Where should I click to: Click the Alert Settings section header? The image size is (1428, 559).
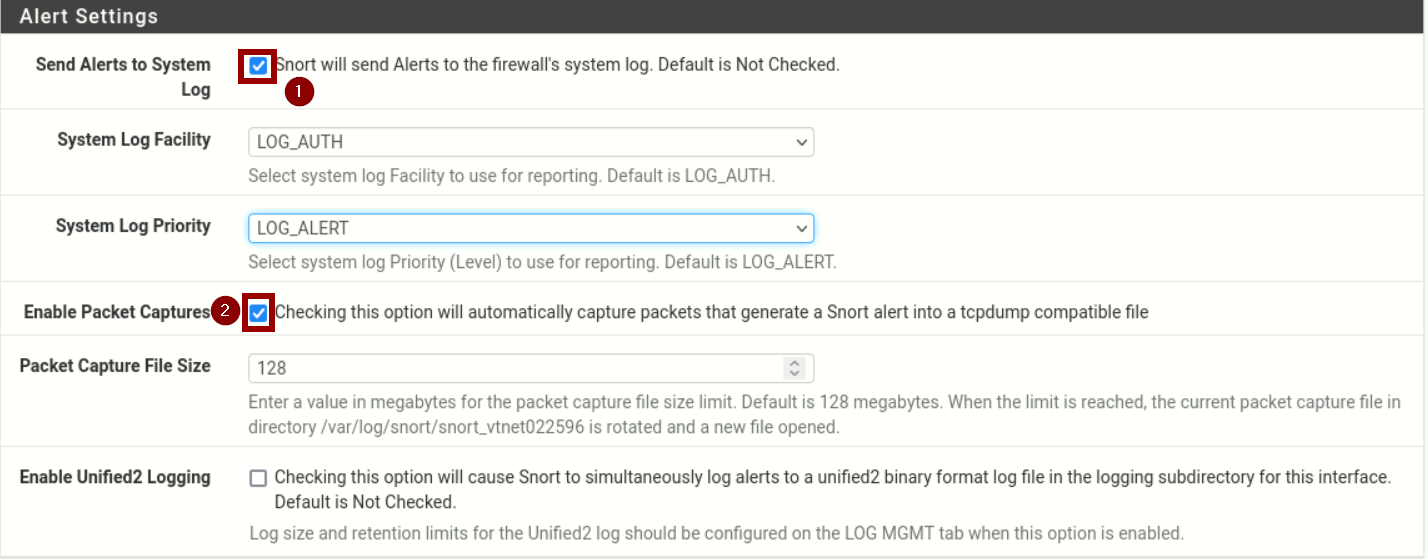point(89,17)
